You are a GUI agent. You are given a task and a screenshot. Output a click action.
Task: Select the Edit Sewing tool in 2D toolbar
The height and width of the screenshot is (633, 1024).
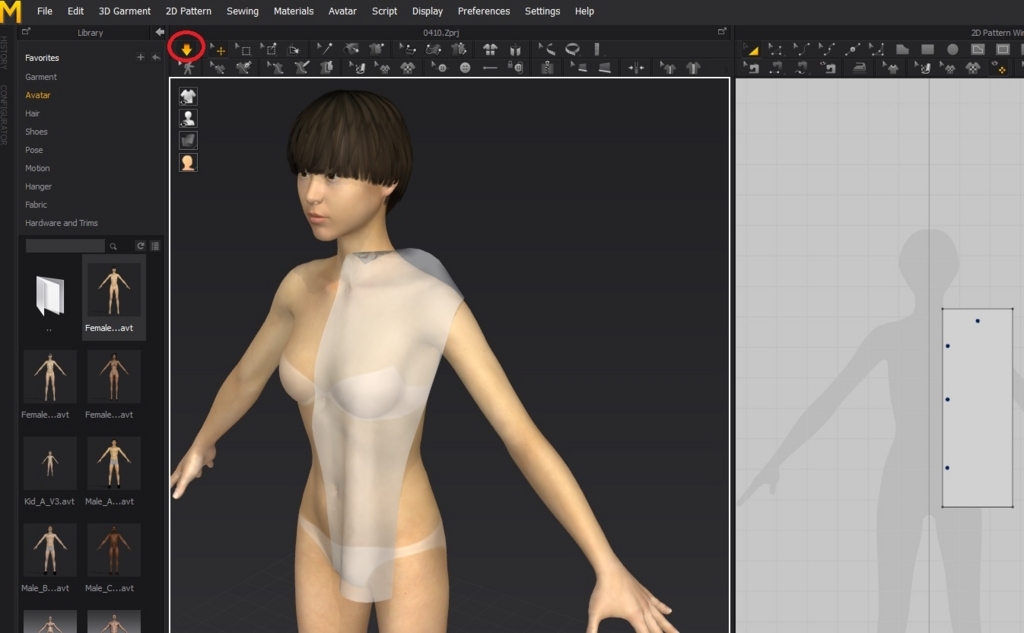(x=751, y=67)
